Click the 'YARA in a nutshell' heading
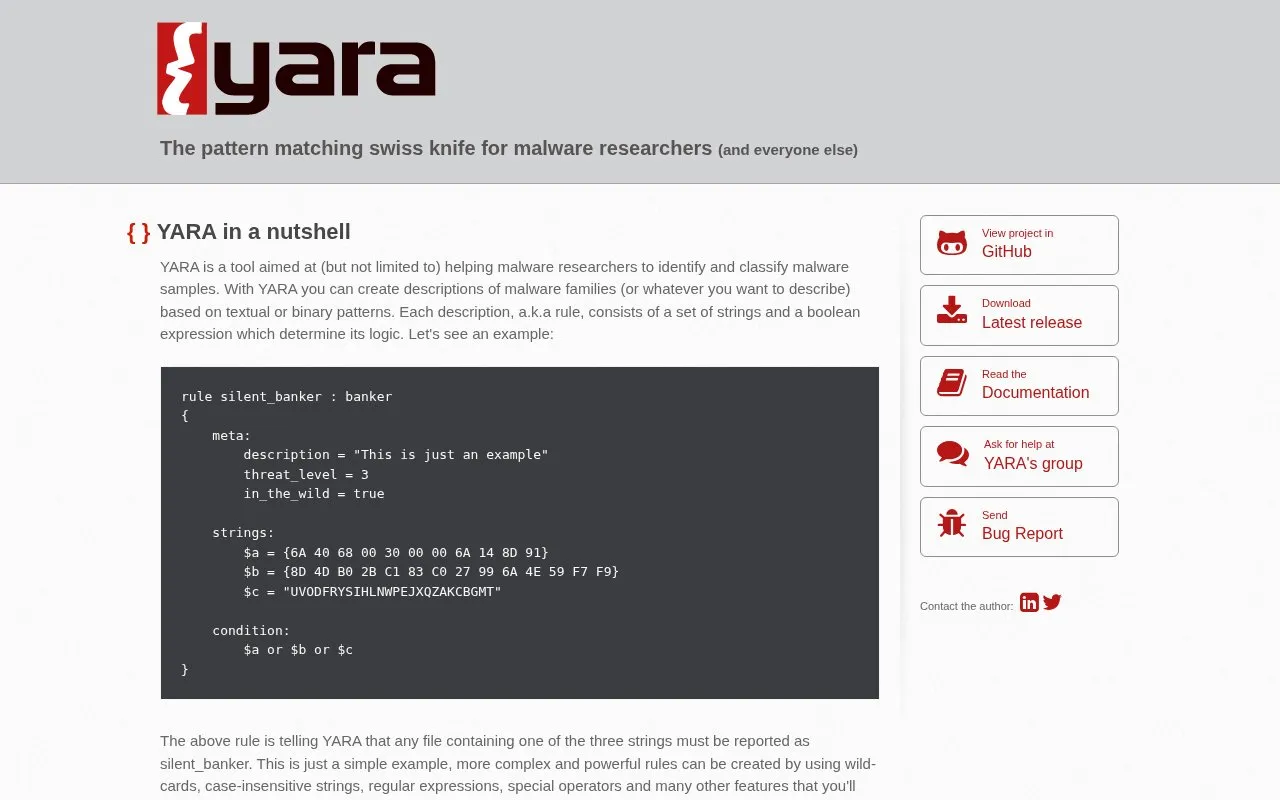 (253, 232)
